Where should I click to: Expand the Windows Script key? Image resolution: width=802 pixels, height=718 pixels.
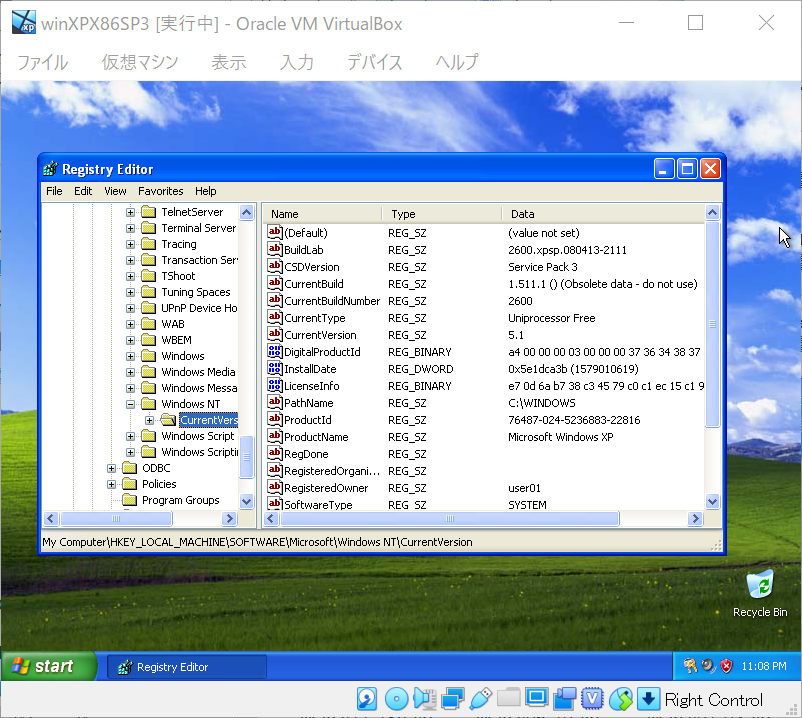tap(130, 436)
